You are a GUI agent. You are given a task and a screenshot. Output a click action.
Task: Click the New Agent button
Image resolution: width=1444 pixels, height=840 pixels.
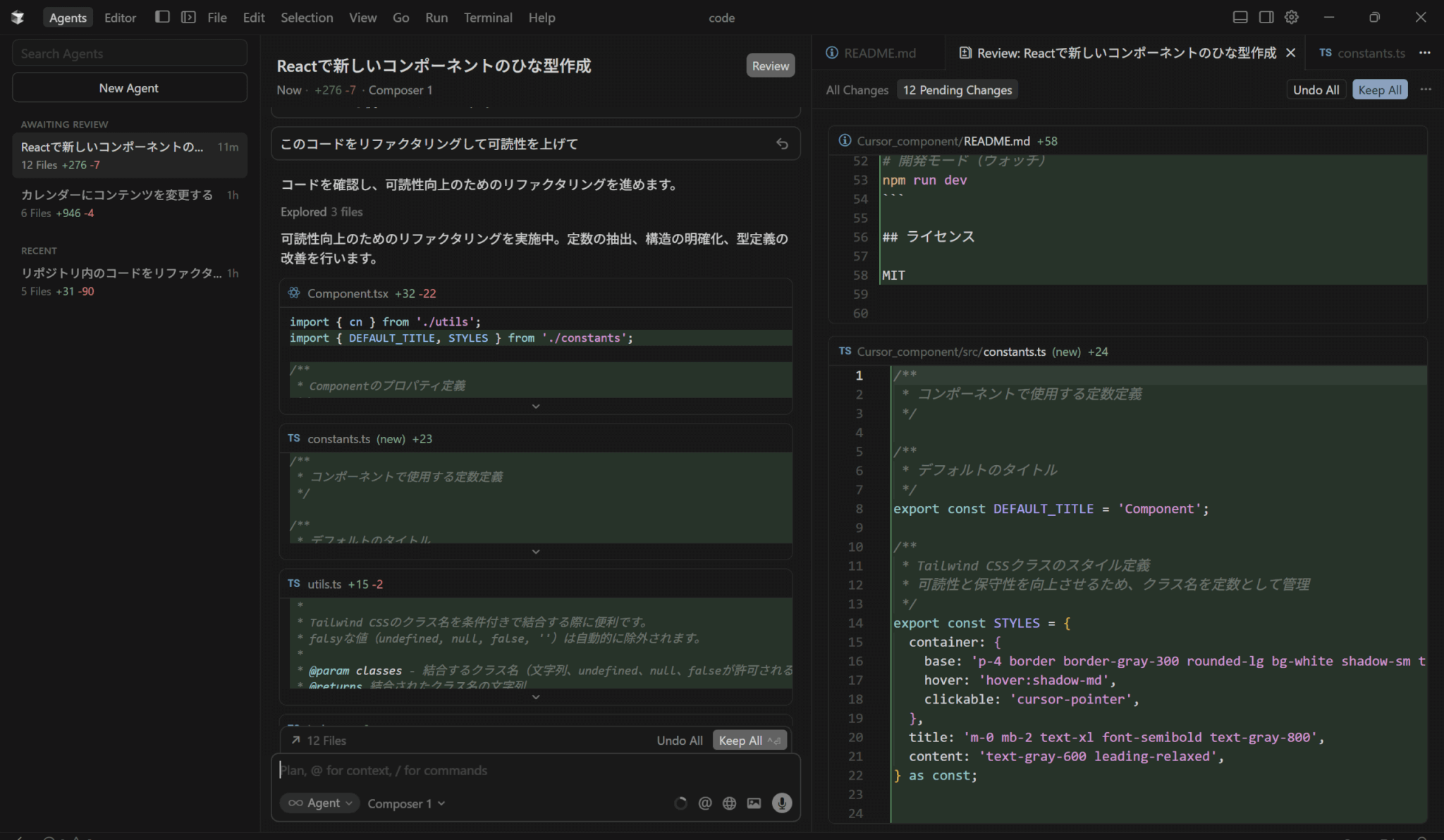(x=129, y=88)
